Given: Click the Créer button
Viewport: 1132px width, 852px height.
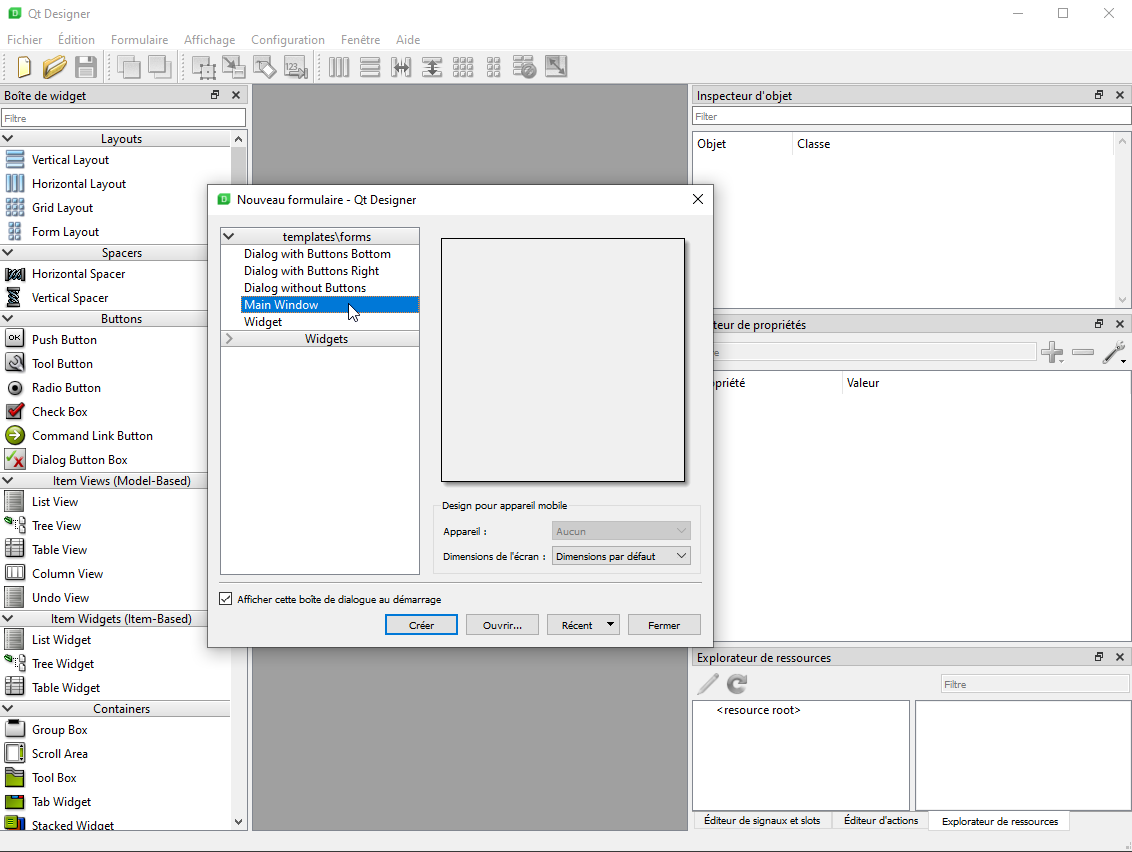Looking at the screenshot, I should [422, 625].
